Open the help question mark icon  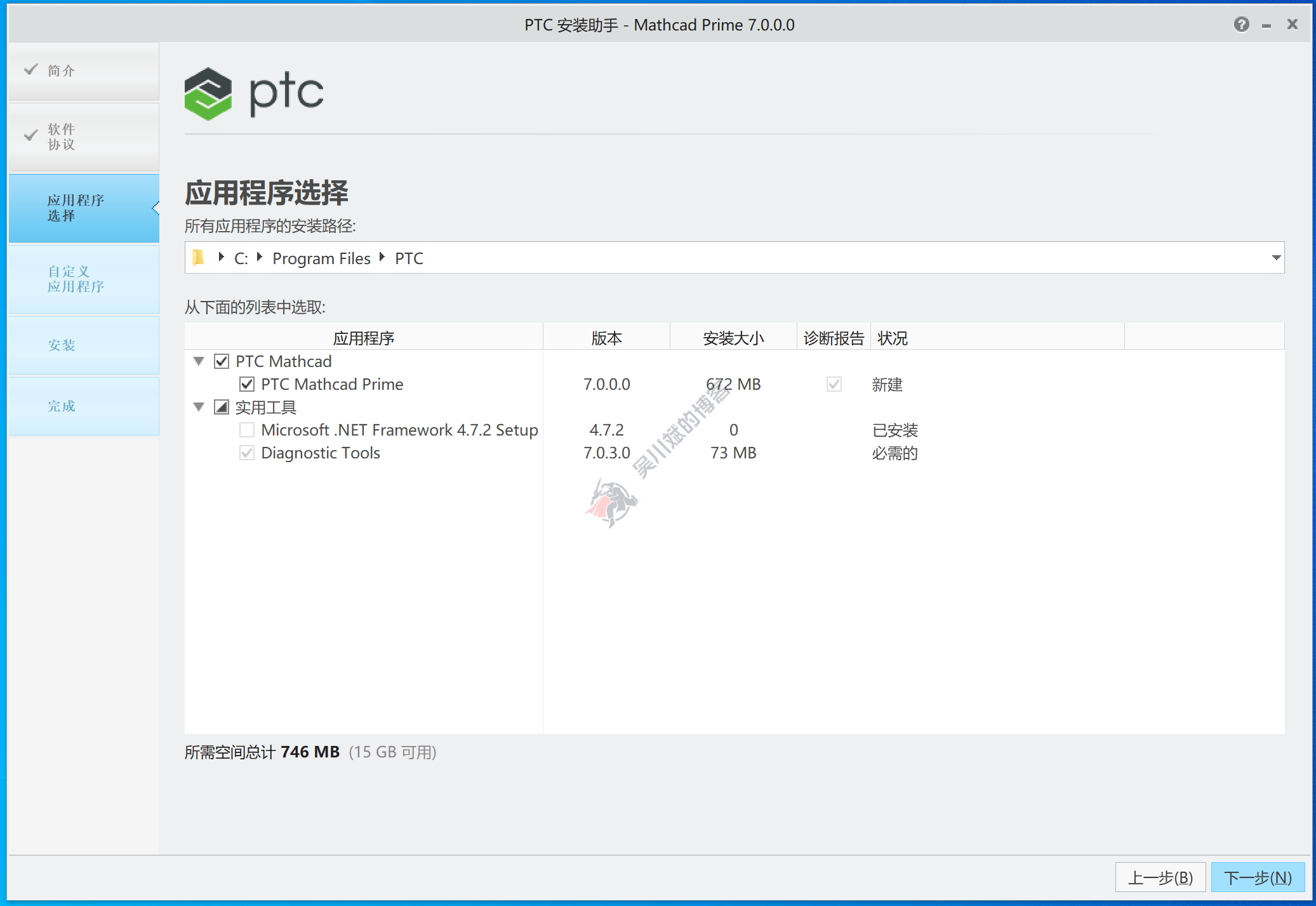coord(1241,24)
